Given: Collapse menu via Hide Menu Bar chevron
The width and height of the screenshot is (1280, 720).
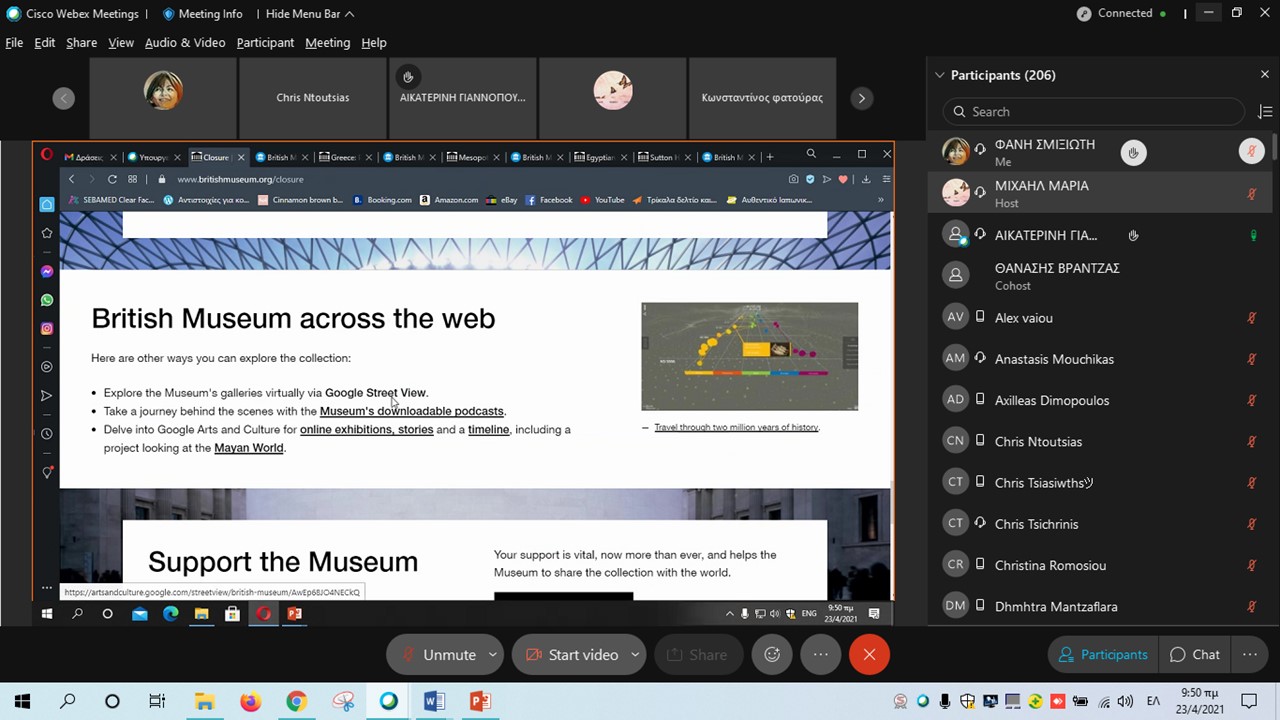Looking at the screenshot, I should click(349, 14).
